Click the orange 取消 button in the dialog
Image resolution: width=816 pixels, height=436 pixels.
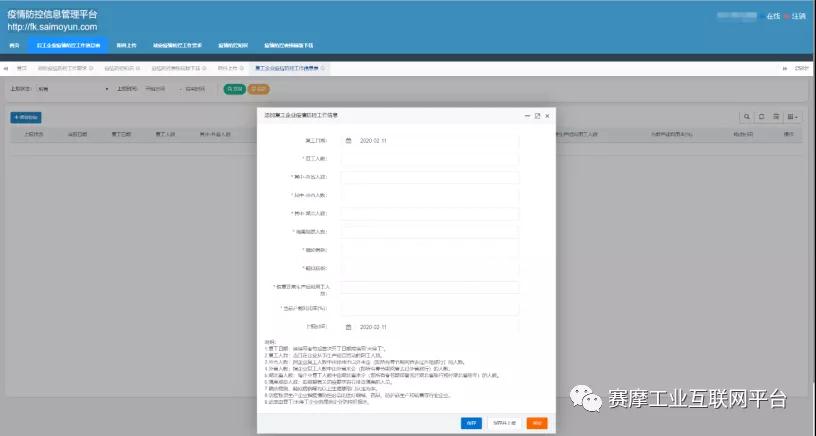537,423
